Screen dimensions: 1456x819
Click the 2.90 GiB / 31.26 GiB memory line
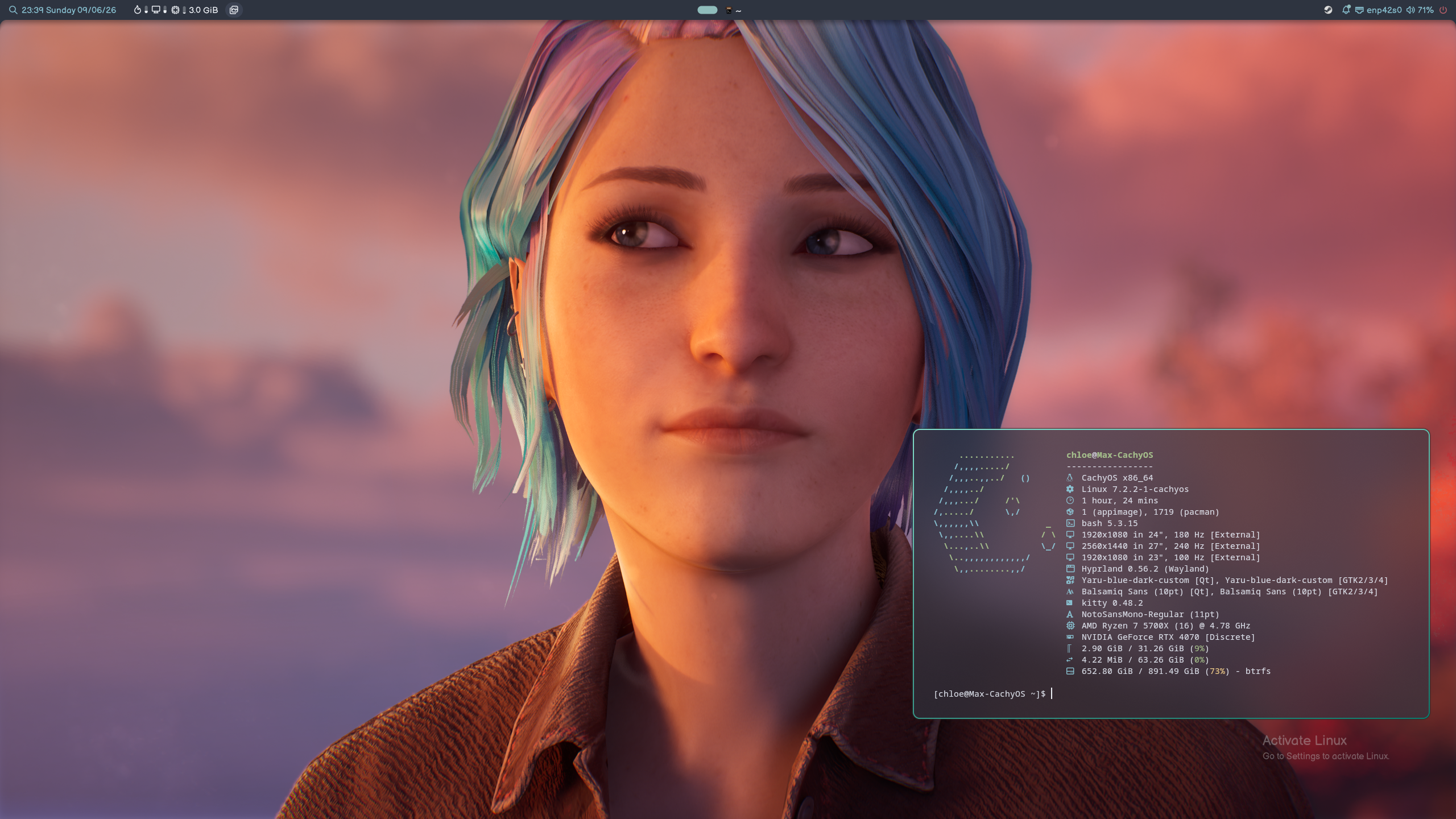click(x=1145, y=648)
